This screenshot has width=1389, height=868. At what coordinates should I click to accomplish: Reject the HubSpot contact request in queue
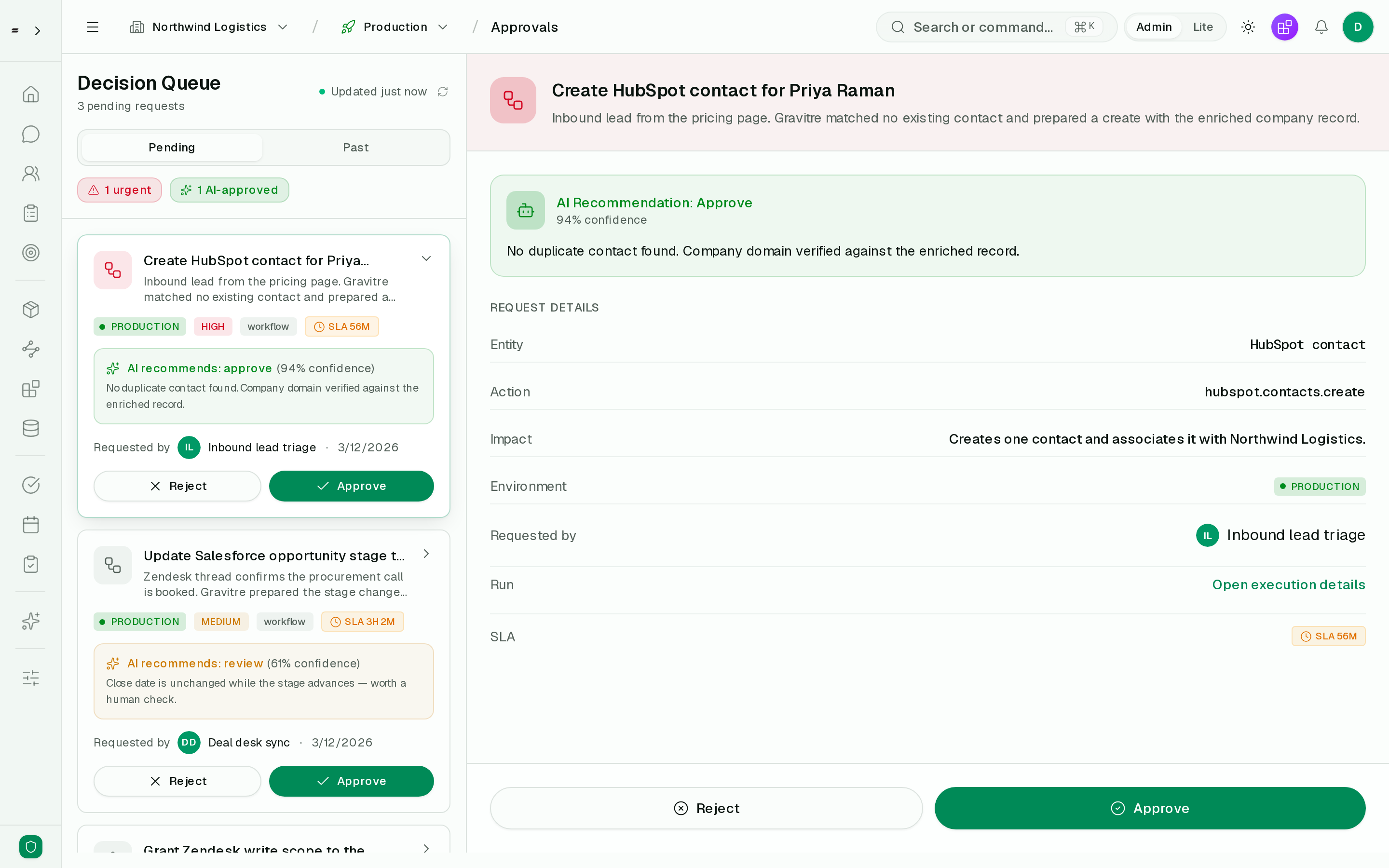(x=177, y=486)
